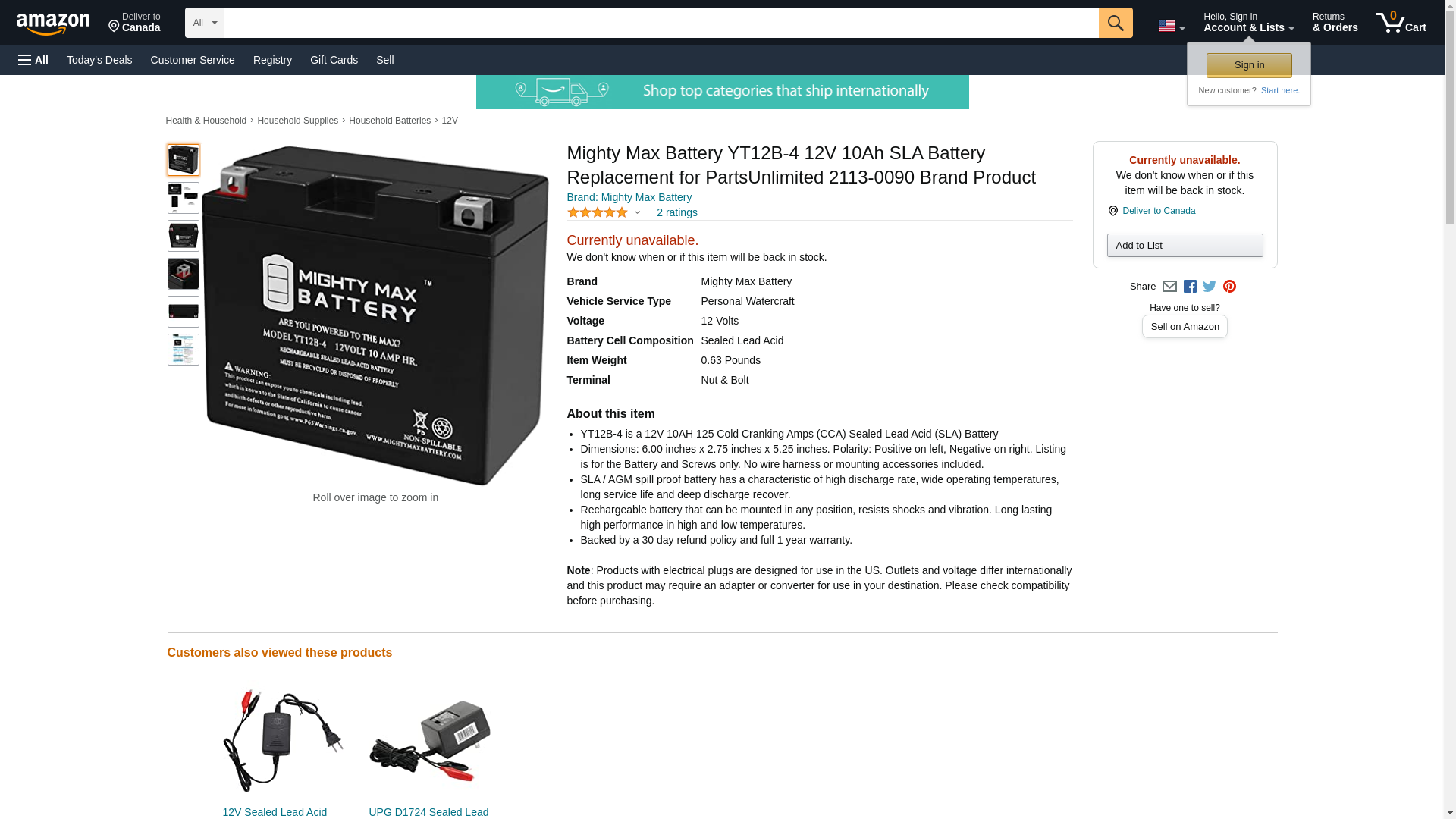This screenshot has width=1456, height=819.
Task: Open Gift Cards page
Action: [334, 60]
